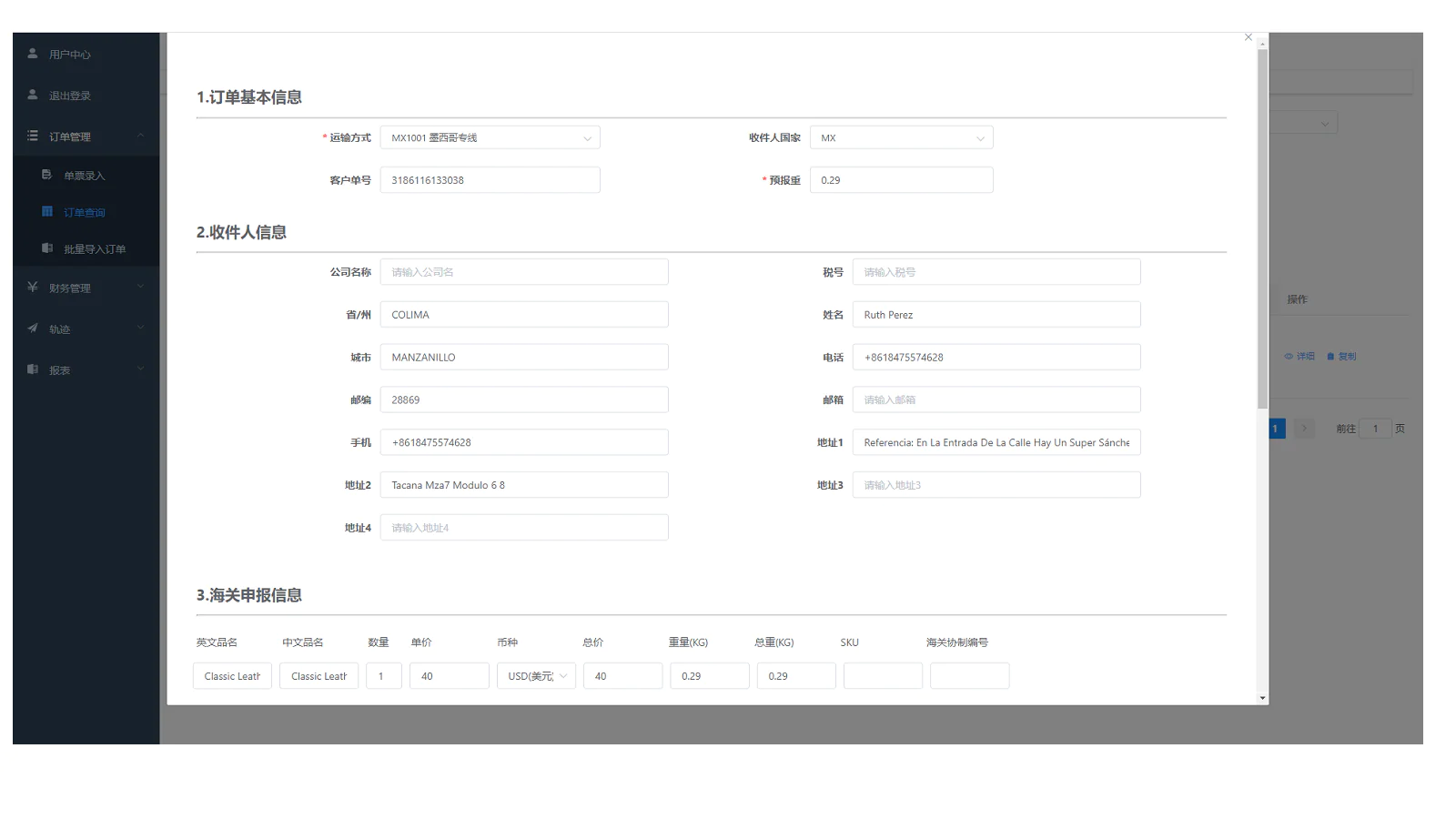Open 财务管理 menu item
Image resolution: width=1456 pixels, height=819 pixels.
(86, 287)
